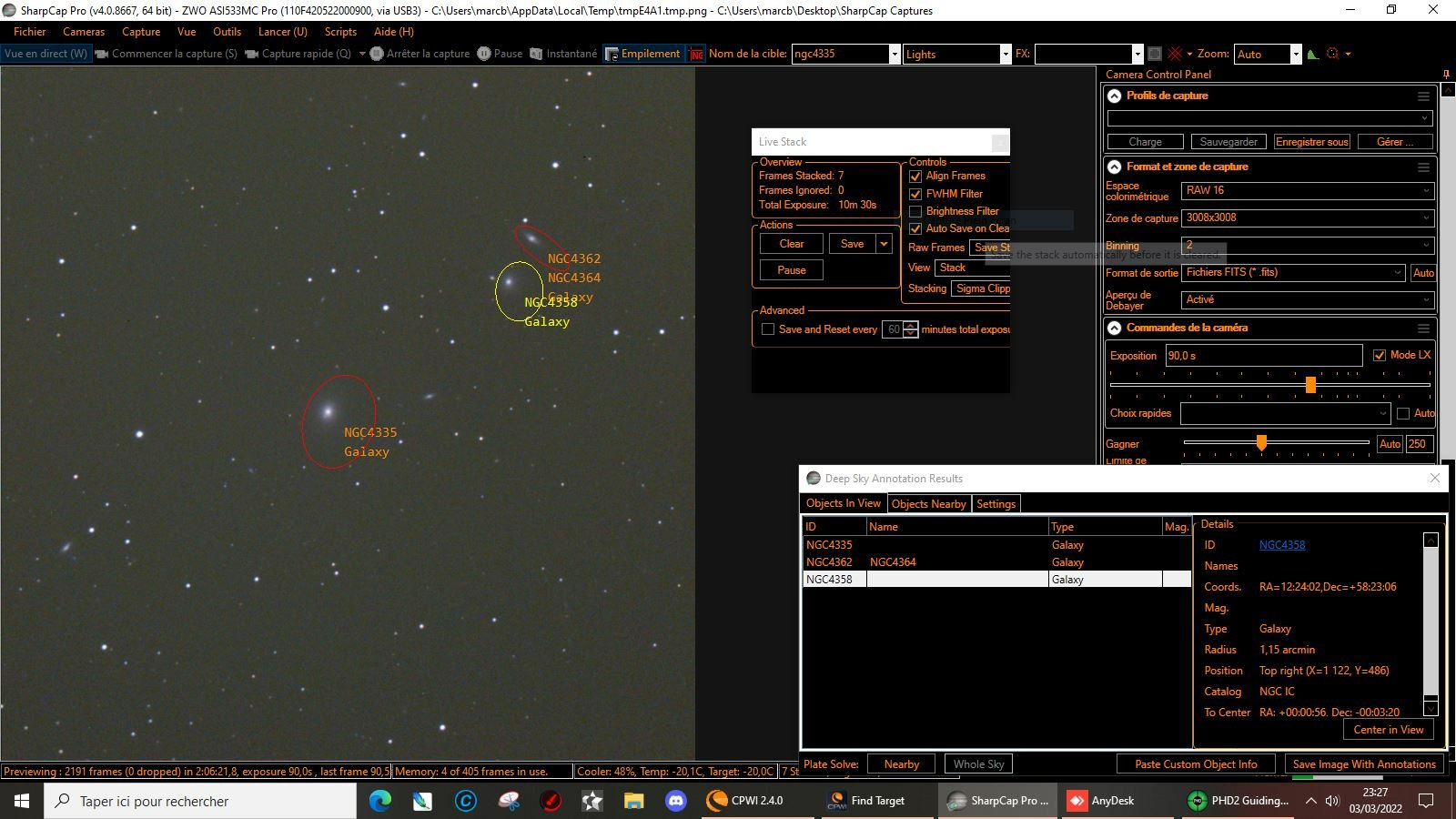Open hamburger menu of Commandes de la caméra
Screen dimensions: 1456x819
tap(1423, 329)
